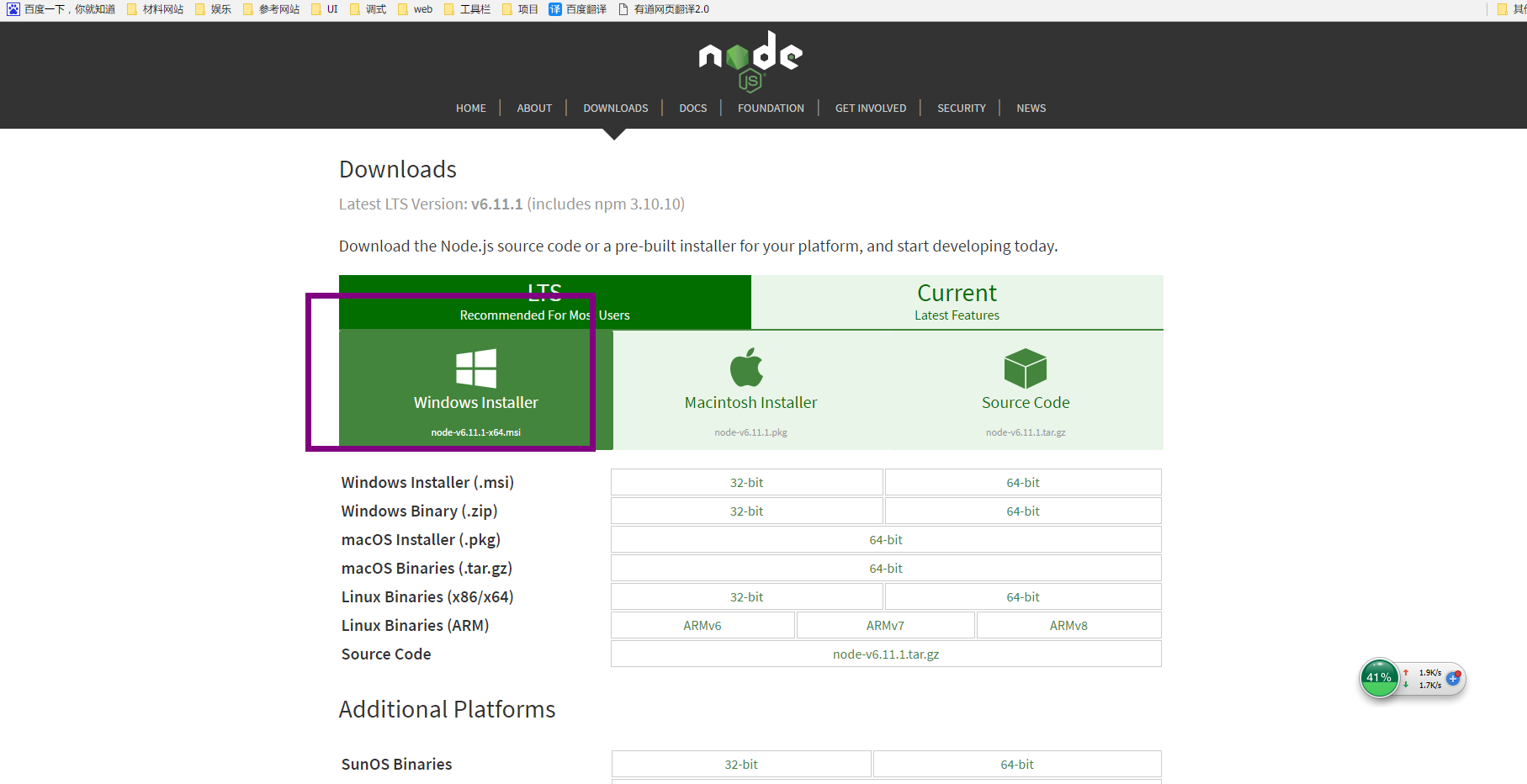This screenshot has height=784, width=1527.
Task: Click node-v6.11.1.tar.gz source code link
Action: (886, 654)
